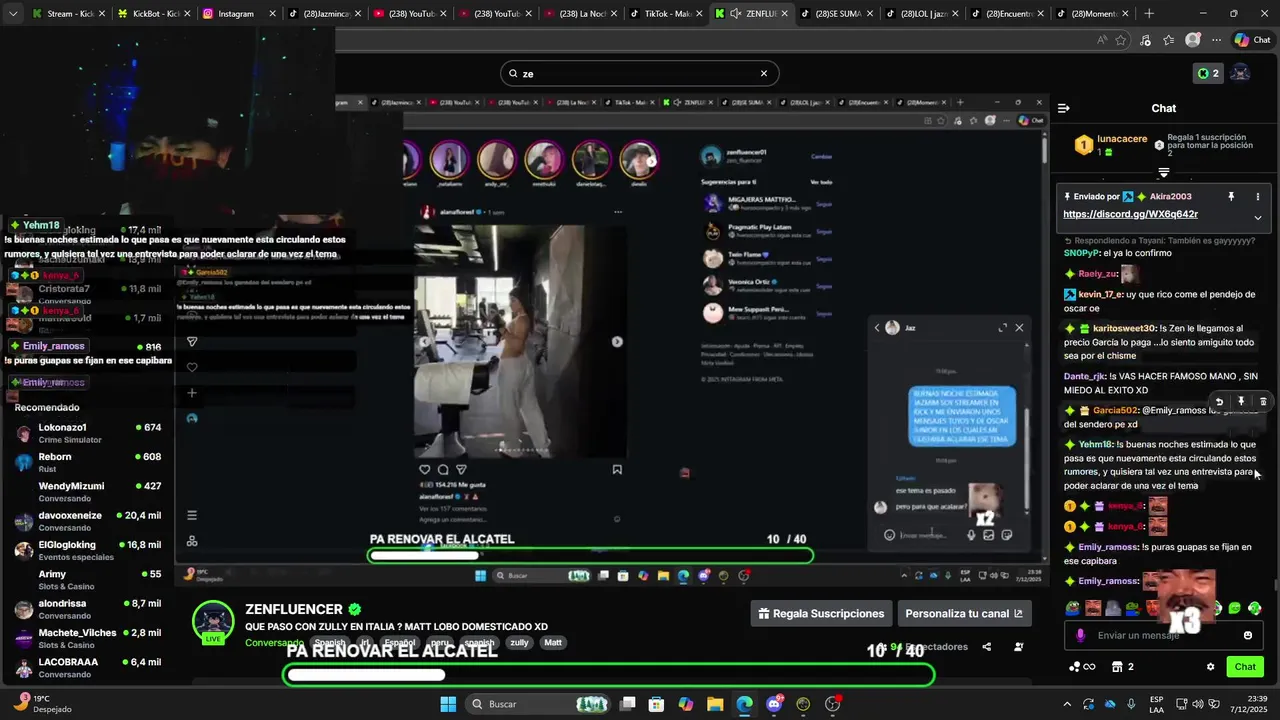Image resolution: width=1280 pixels, height=720 pixels.
Task: Select the 'zully' stream tag
Action: coord(519,643)
